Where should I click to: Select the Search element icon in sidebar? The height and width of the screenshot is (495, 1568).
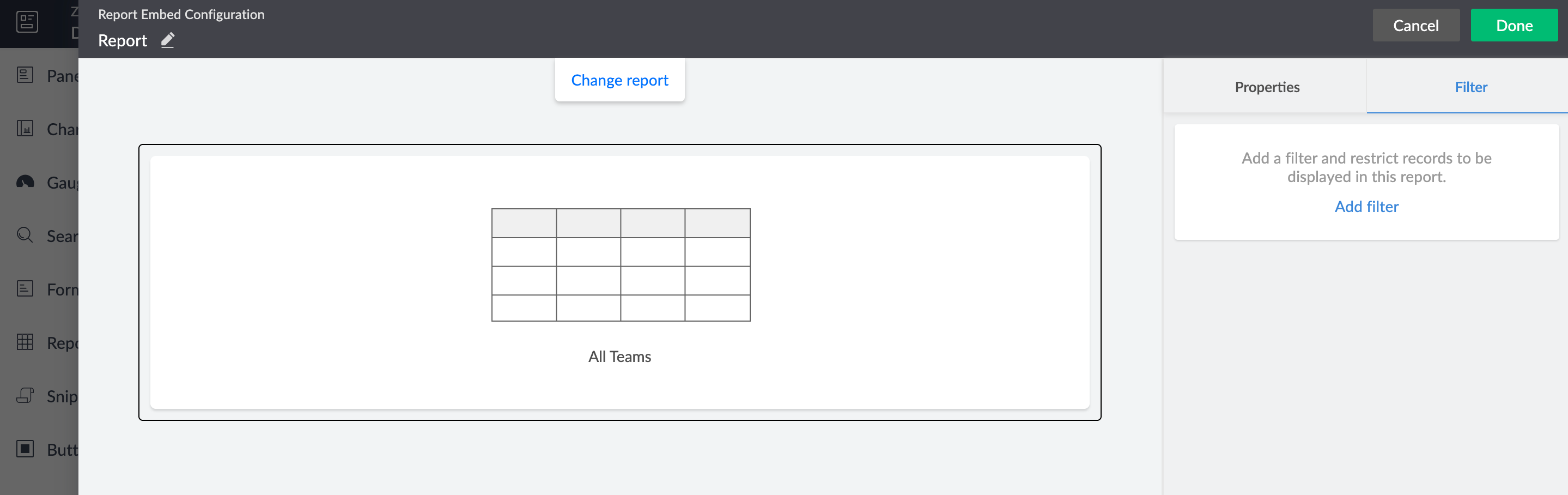[25, 235]
